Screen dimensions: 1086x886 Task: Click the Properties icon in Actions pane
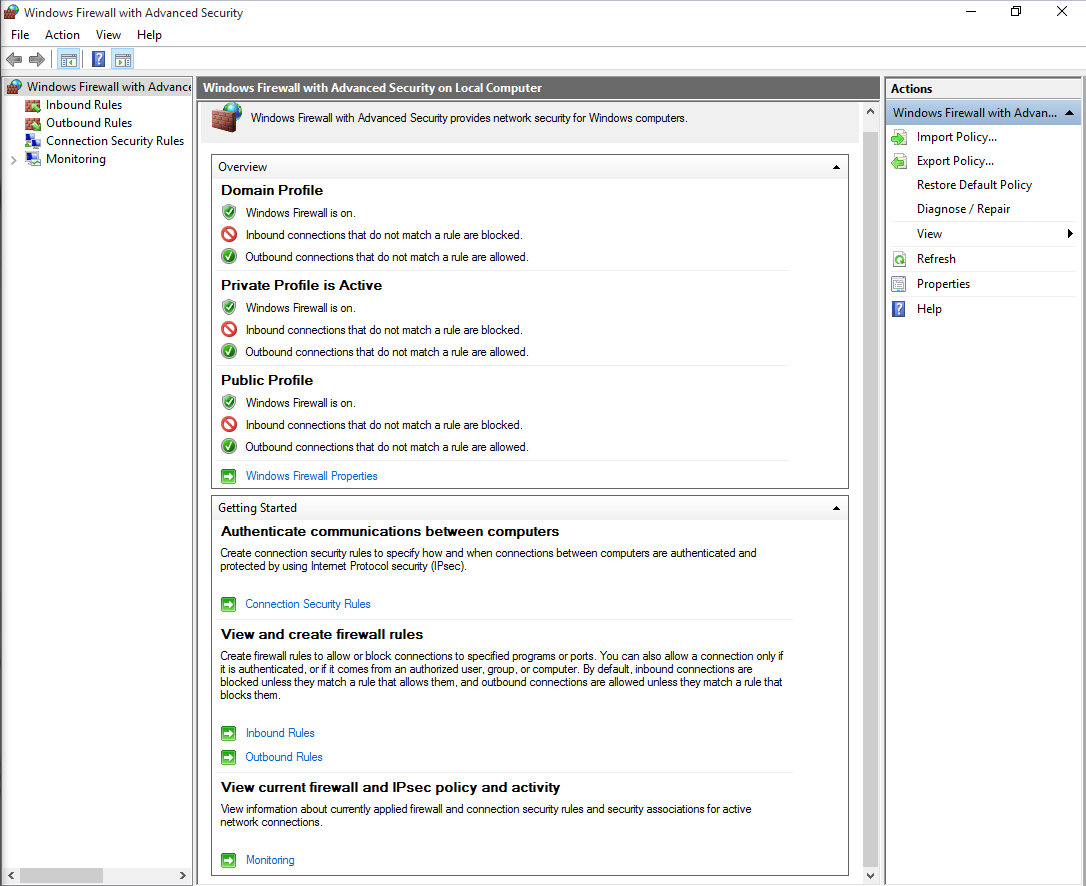[899, 284]
